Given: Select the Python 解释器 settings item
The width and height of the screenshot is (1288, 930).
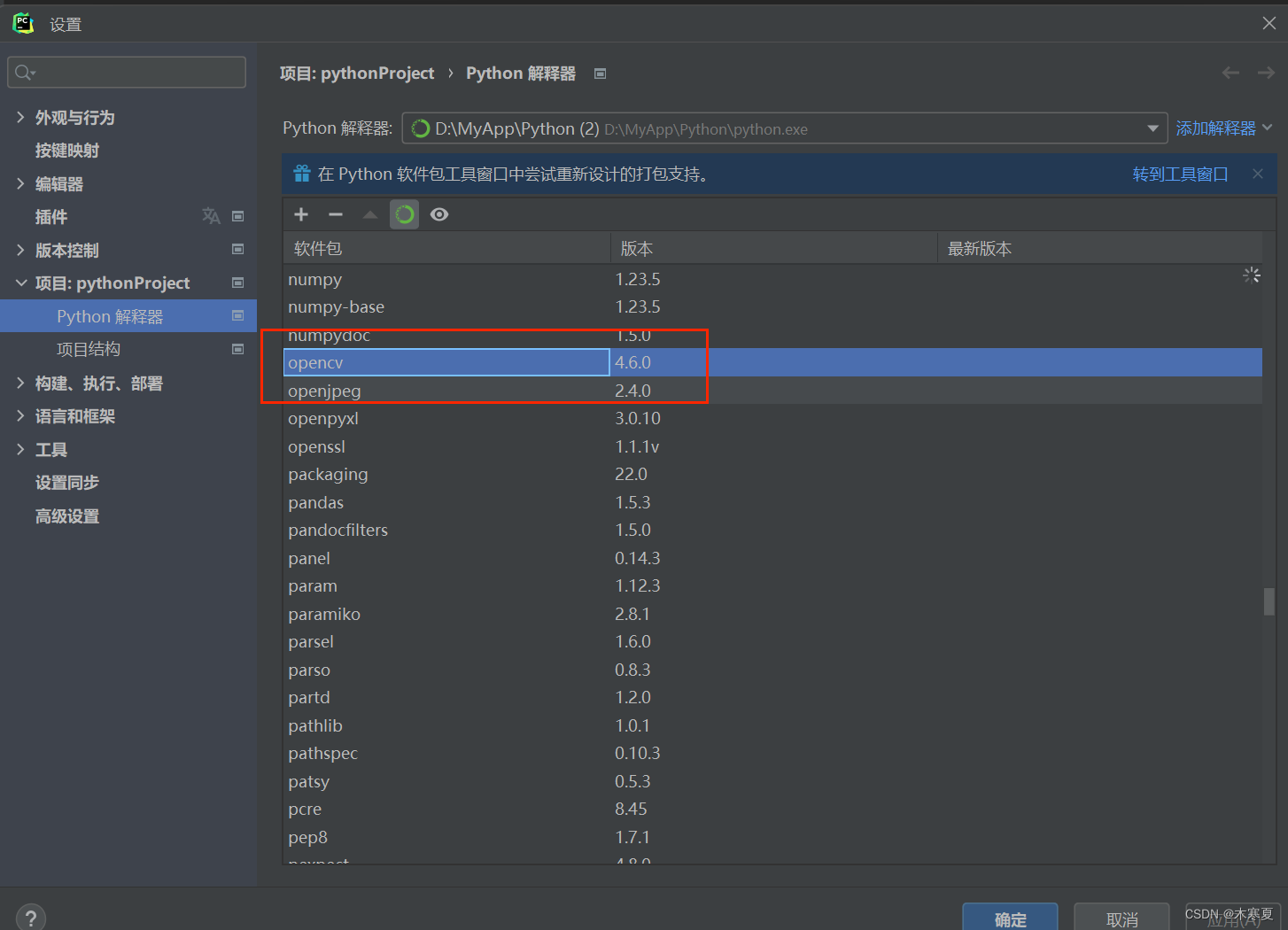Looking at the screenshot, I should tap(128, 316).
